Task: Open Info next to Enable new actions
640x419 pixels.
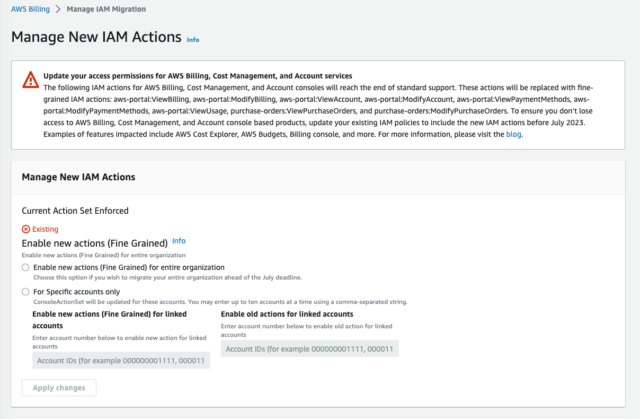Action: click(x=179, y=241)
